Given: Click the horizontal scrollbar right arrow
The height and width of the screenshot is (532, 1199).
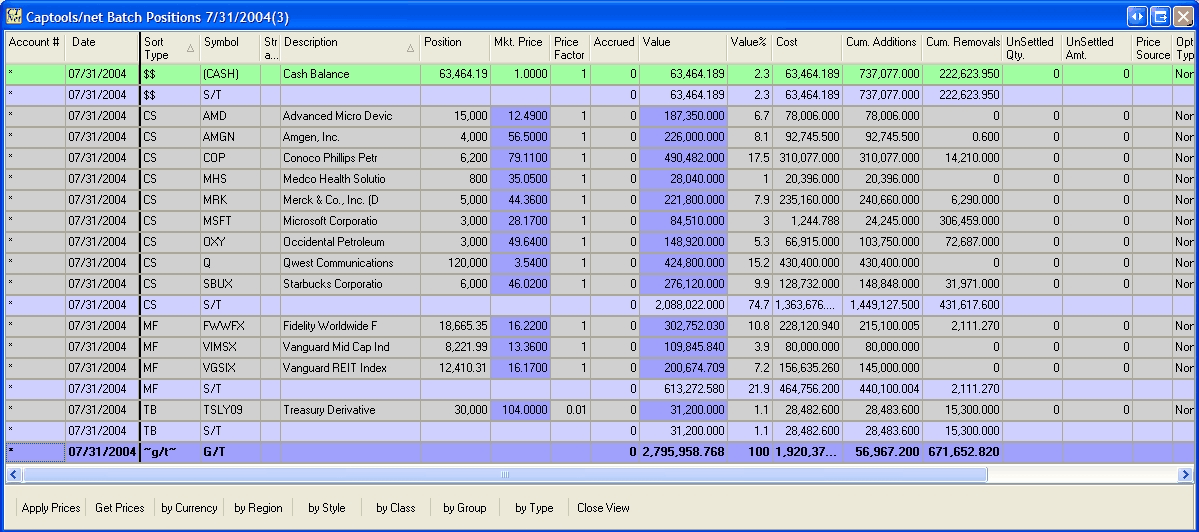Looking at the screenshot, I should click(1185, 475).
